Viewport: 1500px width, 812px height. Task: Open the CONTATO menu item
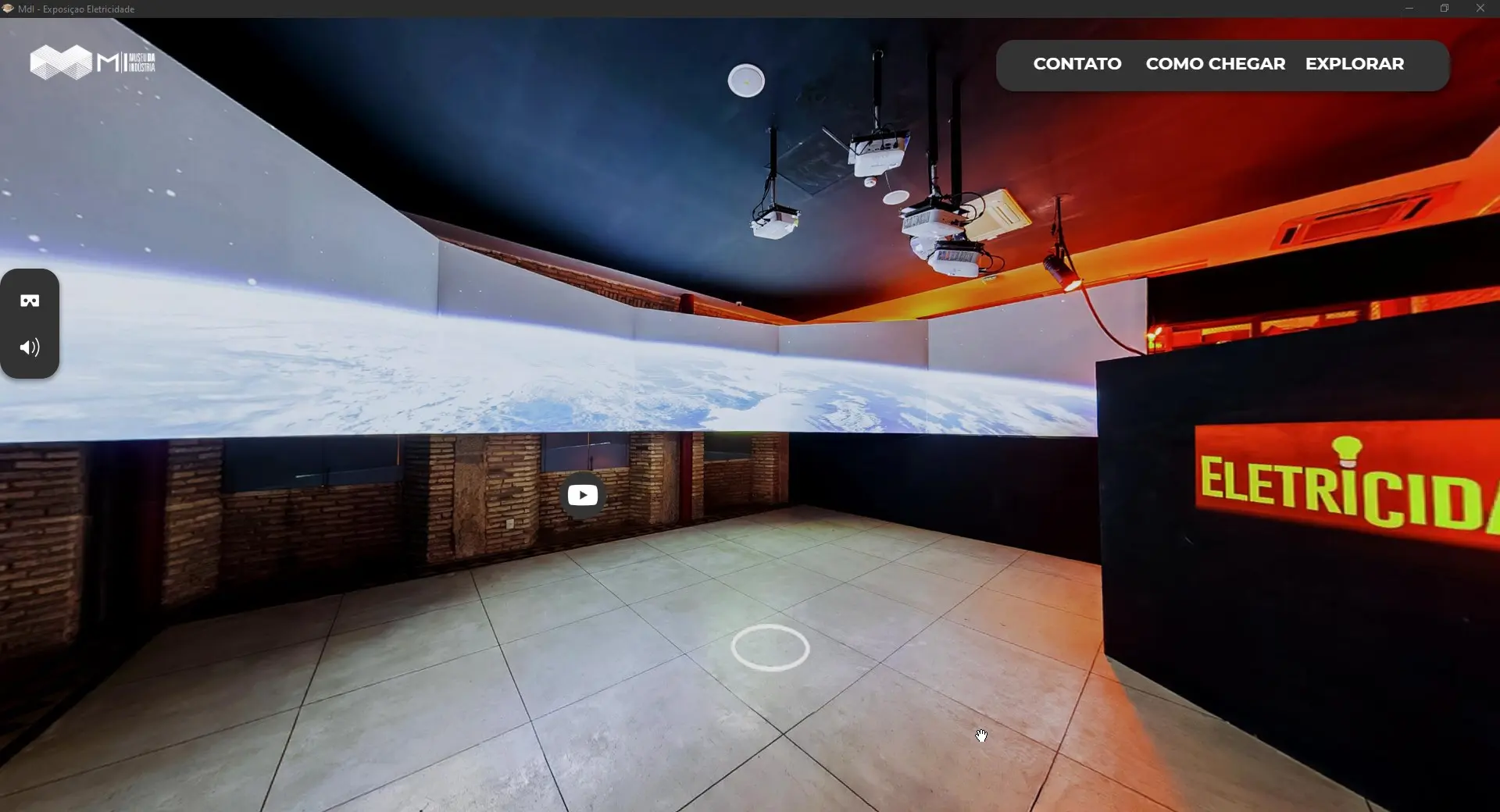tap(1077, 64)
